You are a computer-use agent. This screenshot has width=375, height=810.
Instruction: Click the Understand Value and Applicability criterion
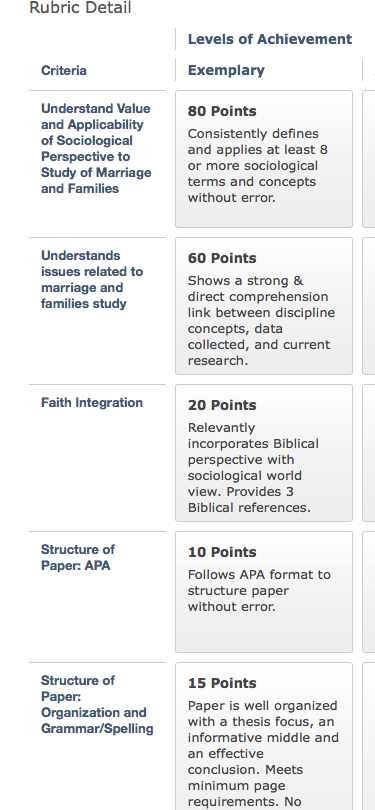tap(96, 148)
